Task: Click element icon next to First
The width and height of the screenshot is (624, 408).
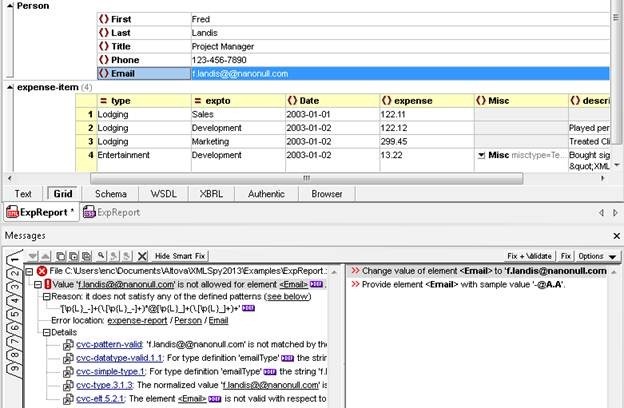Action: click(104, 19)
